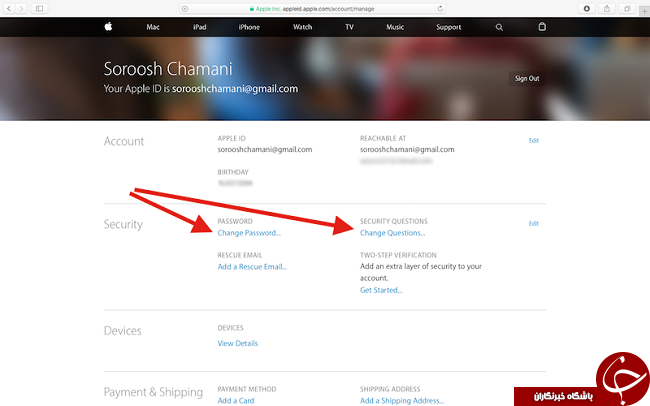Click the Soroosh Chamani name heading
The width and height of the screenshot is (650, 406).
point(168,69)
